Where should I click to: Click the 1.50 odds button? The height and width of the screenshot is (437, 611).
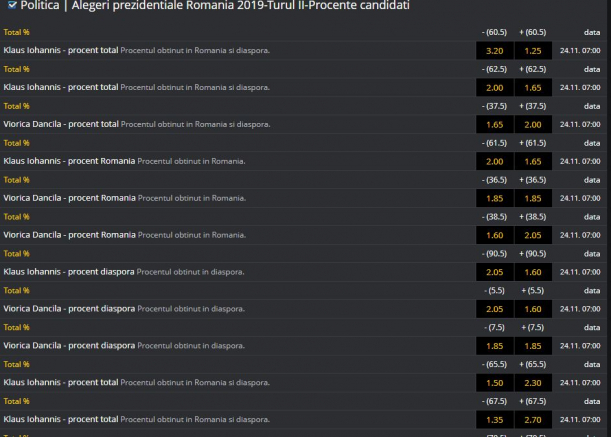(x=494, y=382)
